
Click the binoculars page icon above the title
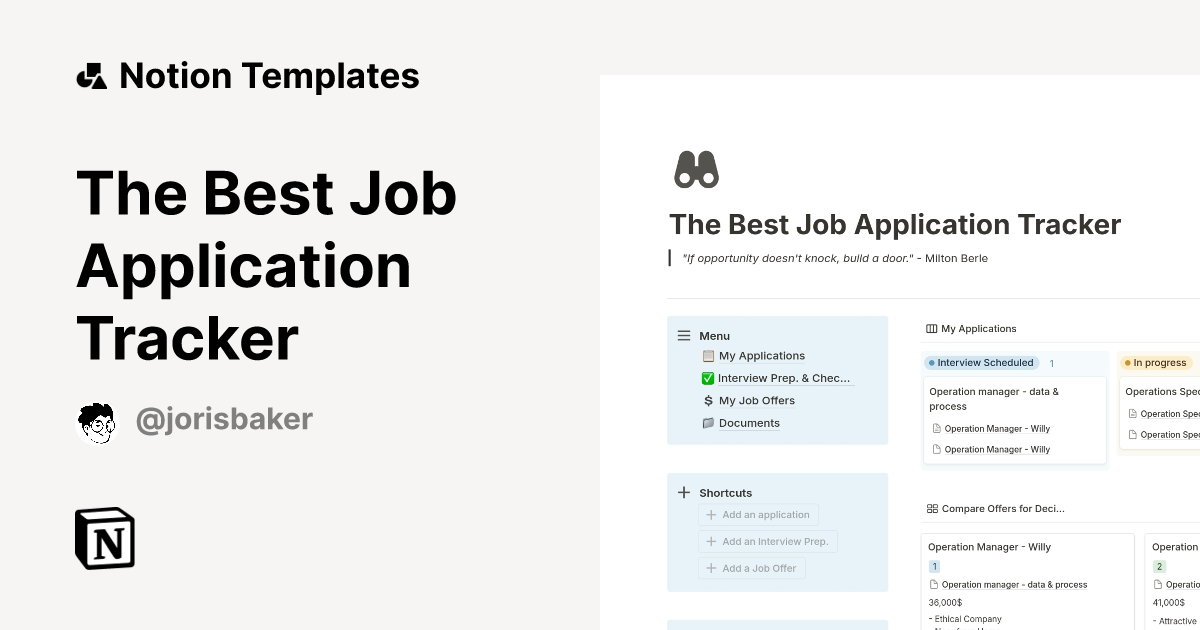pos(696,168)
